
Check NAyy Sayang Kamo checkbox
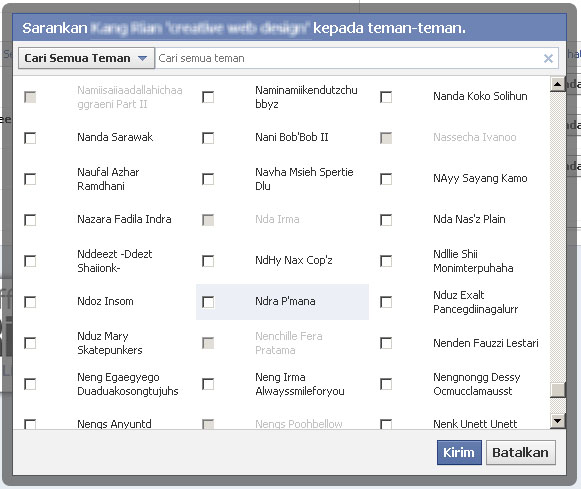click(386, 179)
